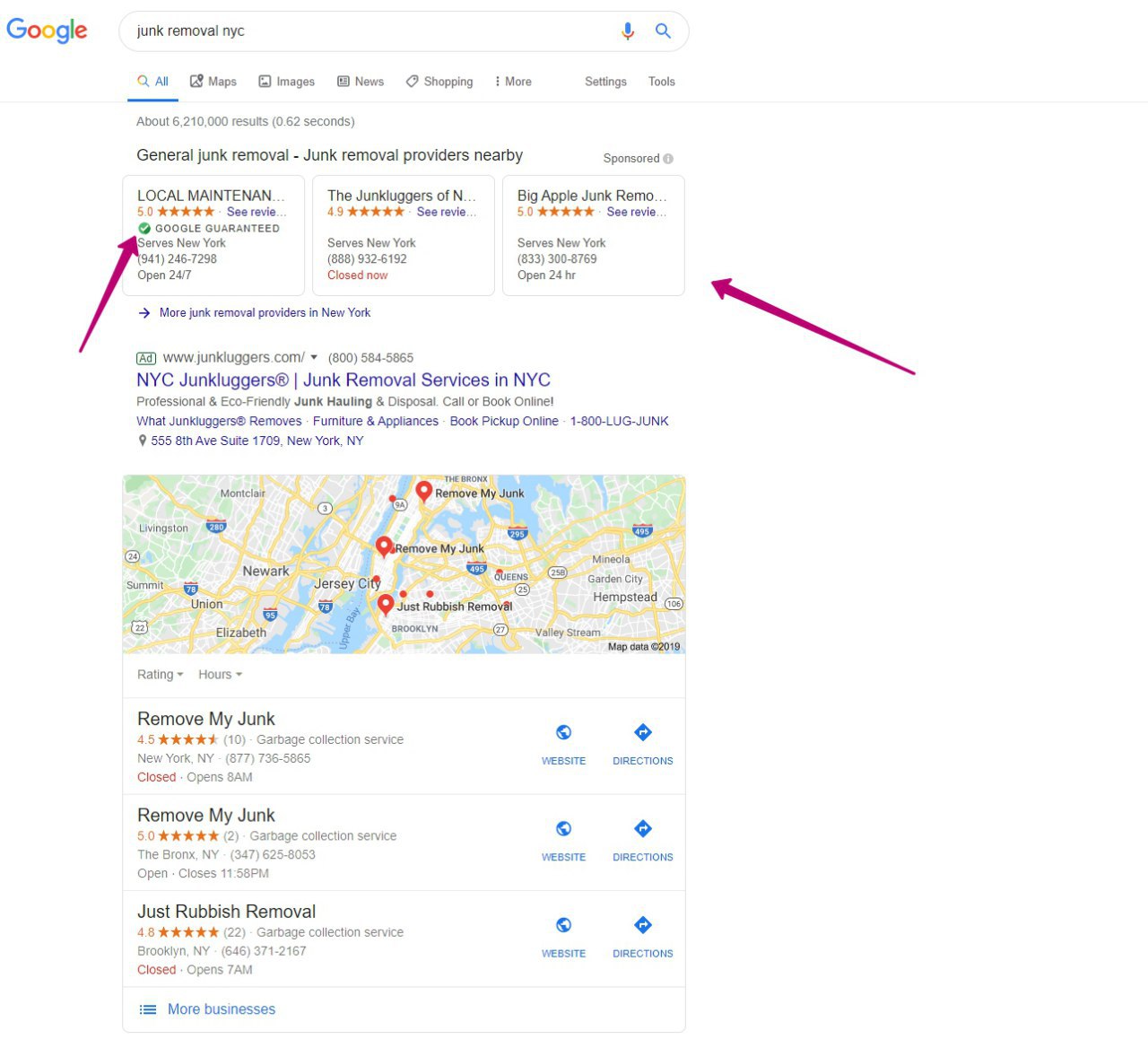Click 'Closed now' on Junkluggers card

point(358,275)
